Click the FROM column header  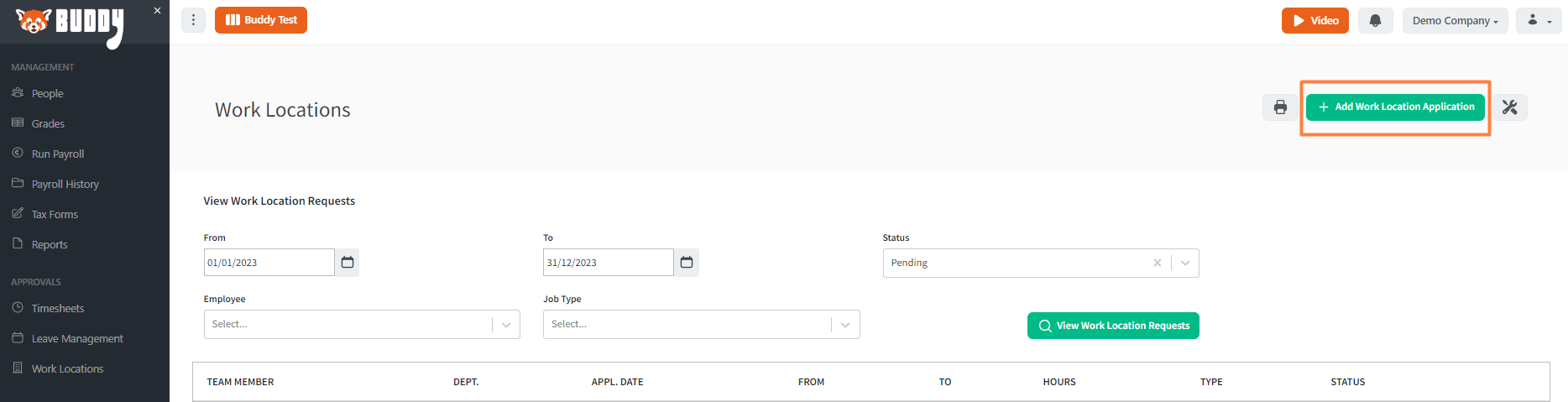[811, 382]
